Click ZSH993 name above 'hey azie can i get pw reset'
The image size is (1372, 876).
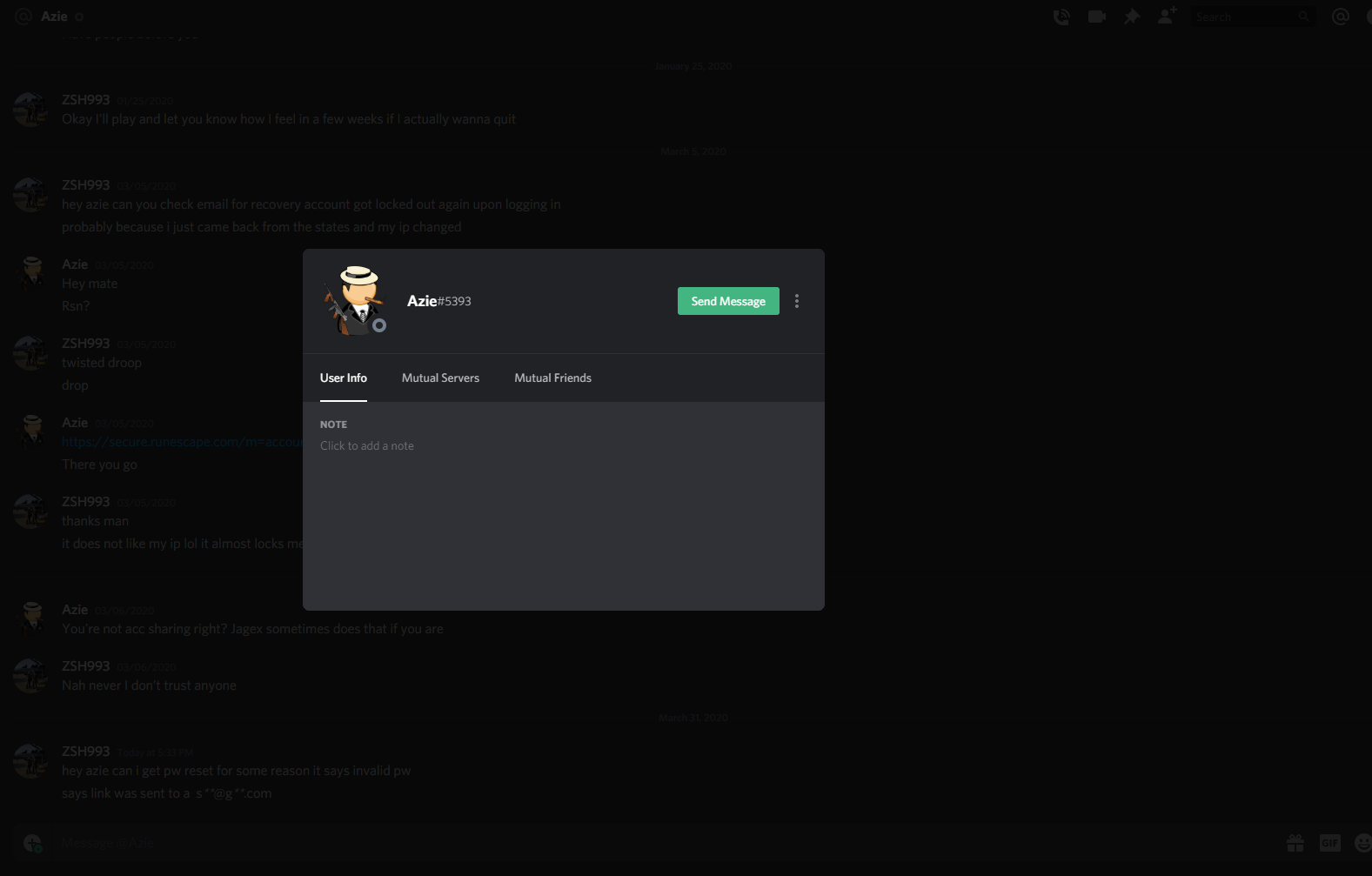click(86, 751)
